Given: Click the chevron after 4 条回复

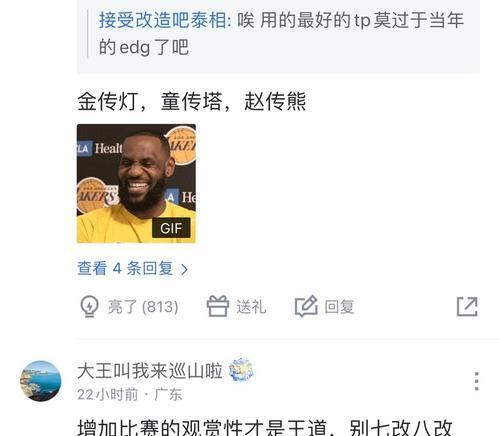Looking at the screenshot, I should 184,269.
